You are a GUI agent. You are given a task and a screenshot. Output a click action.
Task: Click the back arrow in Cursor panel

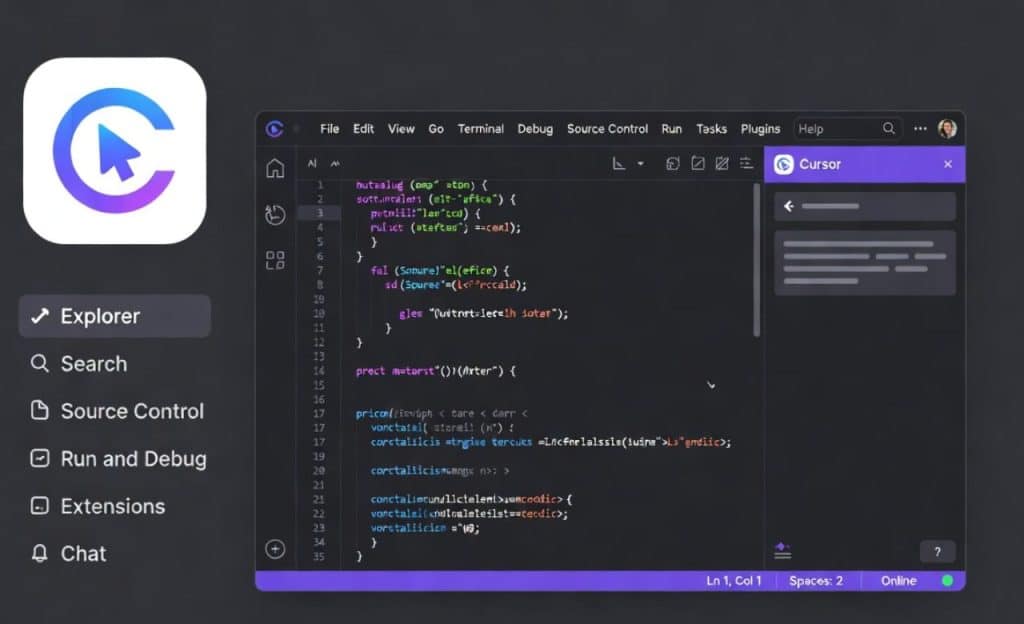click(x=789, y=206)
